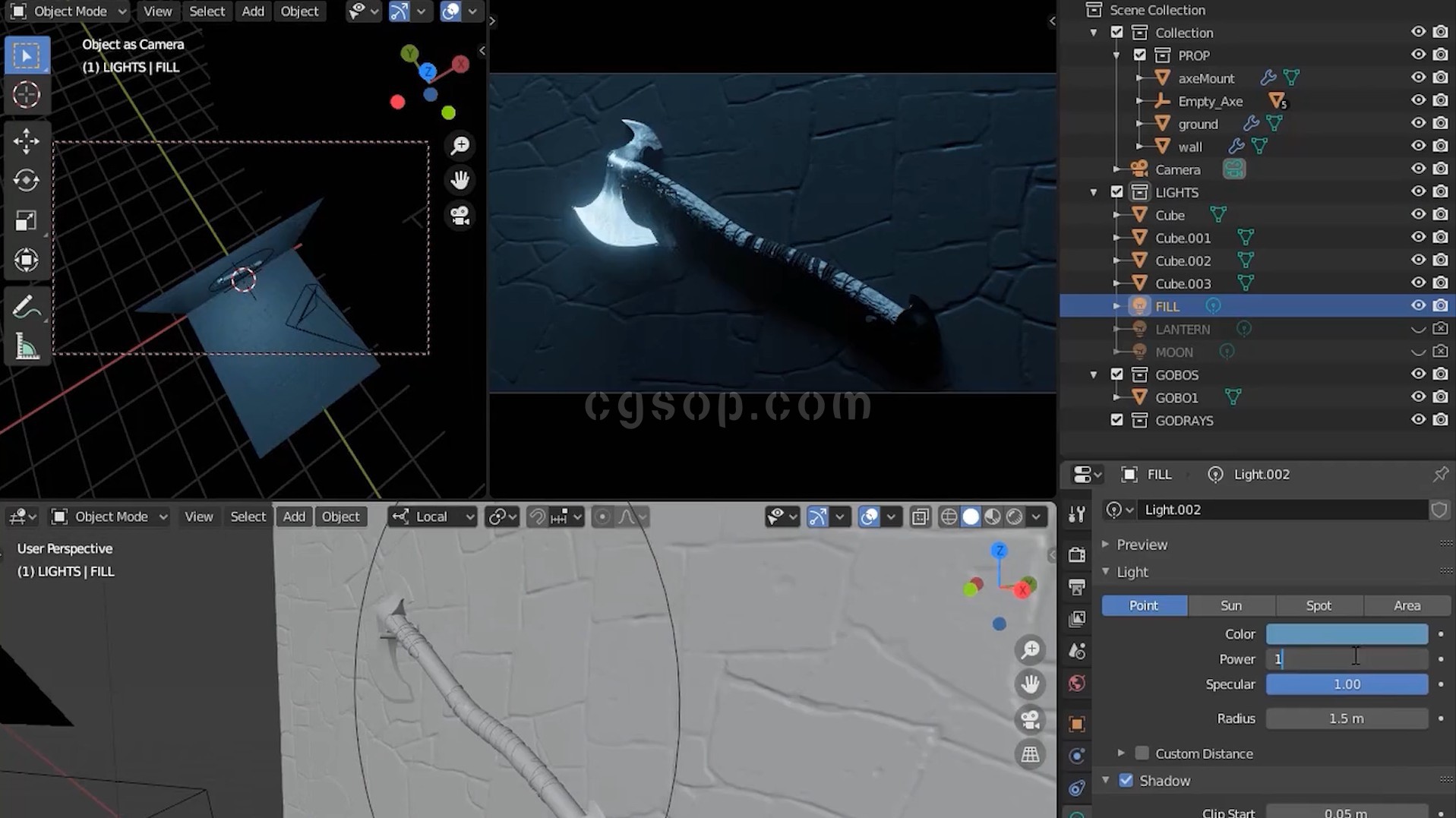This screenshot has width=1456, height=818.
Task: Activate the 3D Cursor tool
Action: (x=27, y=95)
